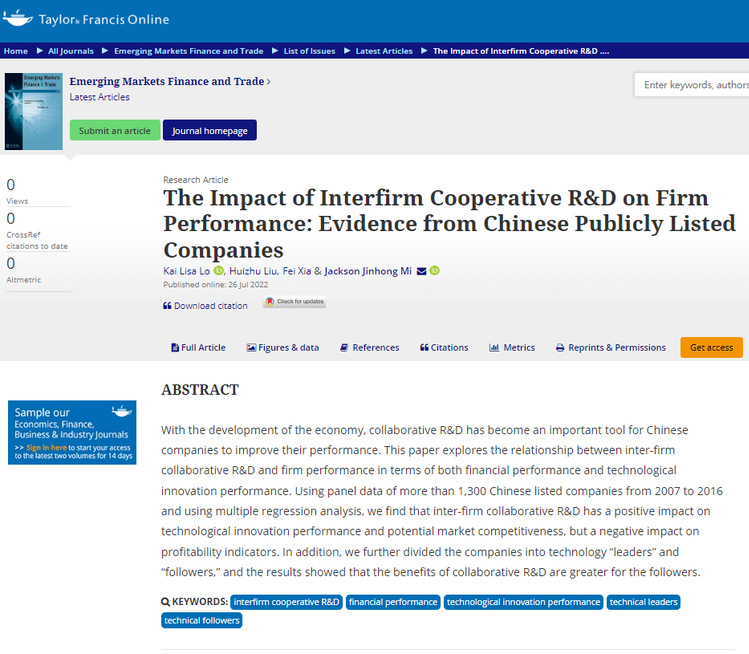Screen dimensions: 749x654
Task: Open Reprints & Permissions
Action: coord(610,348)
